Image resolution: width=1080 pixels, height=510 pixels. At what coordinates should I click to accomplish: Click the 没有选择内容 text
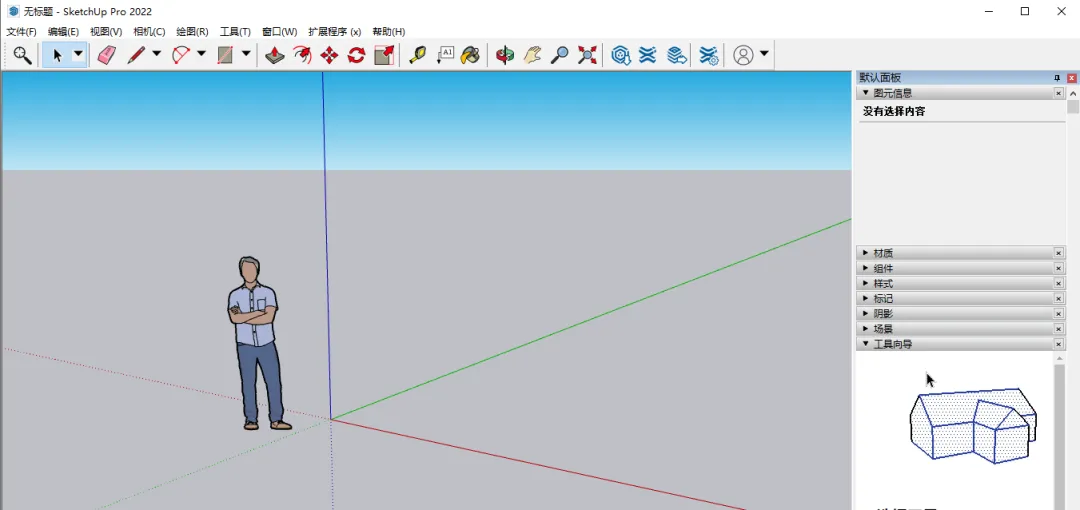894,111
